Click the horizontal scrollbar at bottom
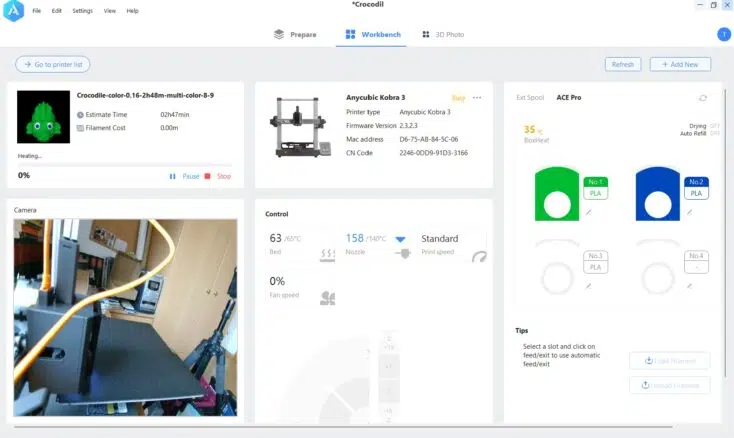734x438 pixels. click(343, 427)
